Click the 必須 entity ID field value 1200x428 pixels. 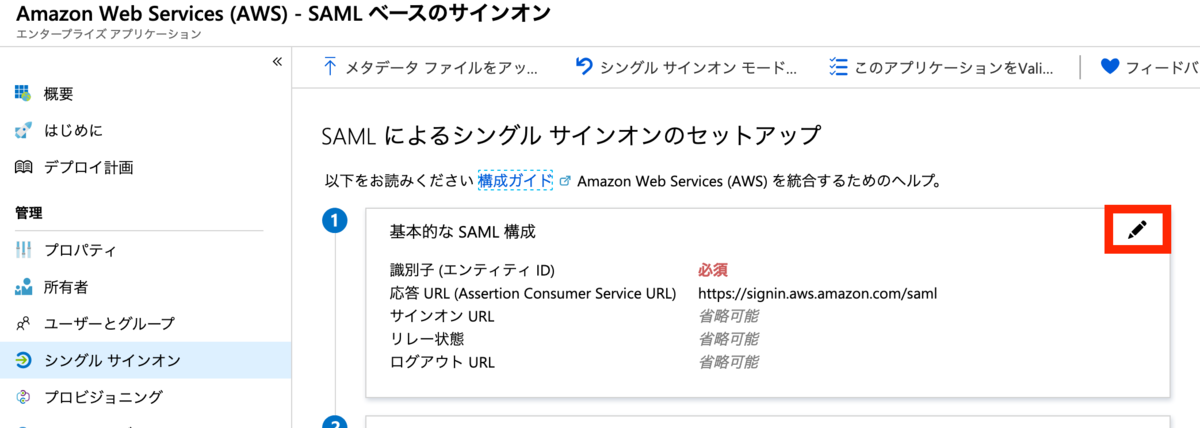click(712, 270)
